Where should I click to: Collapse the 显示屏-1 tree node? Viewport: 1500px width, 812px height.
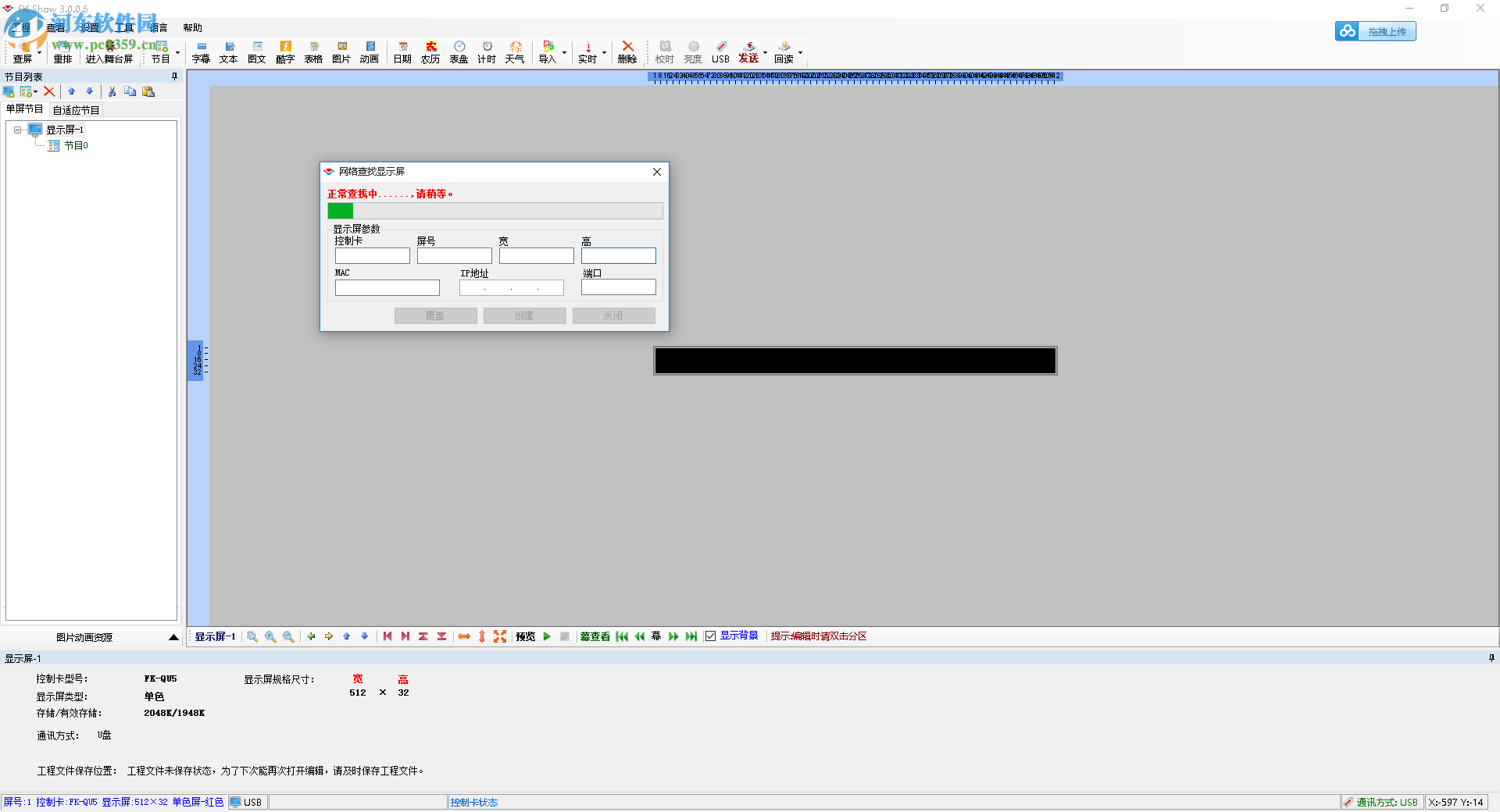17,130
